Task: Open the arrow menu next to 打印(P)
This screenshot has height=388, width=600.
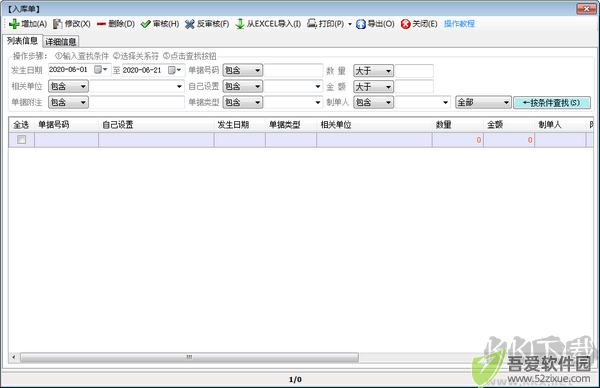Action: tap(350, 24)
